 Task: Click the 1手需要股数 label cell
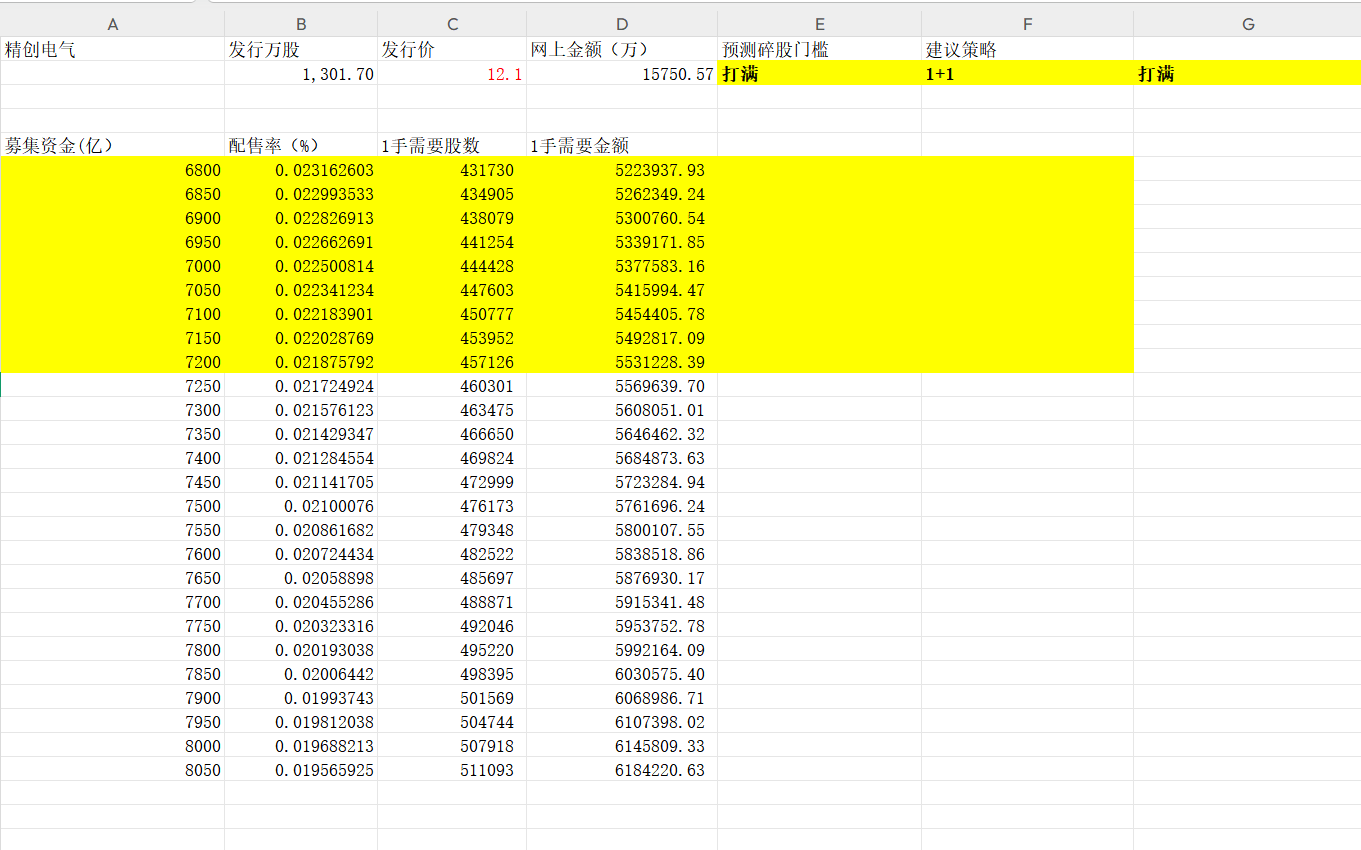(452, 145)
